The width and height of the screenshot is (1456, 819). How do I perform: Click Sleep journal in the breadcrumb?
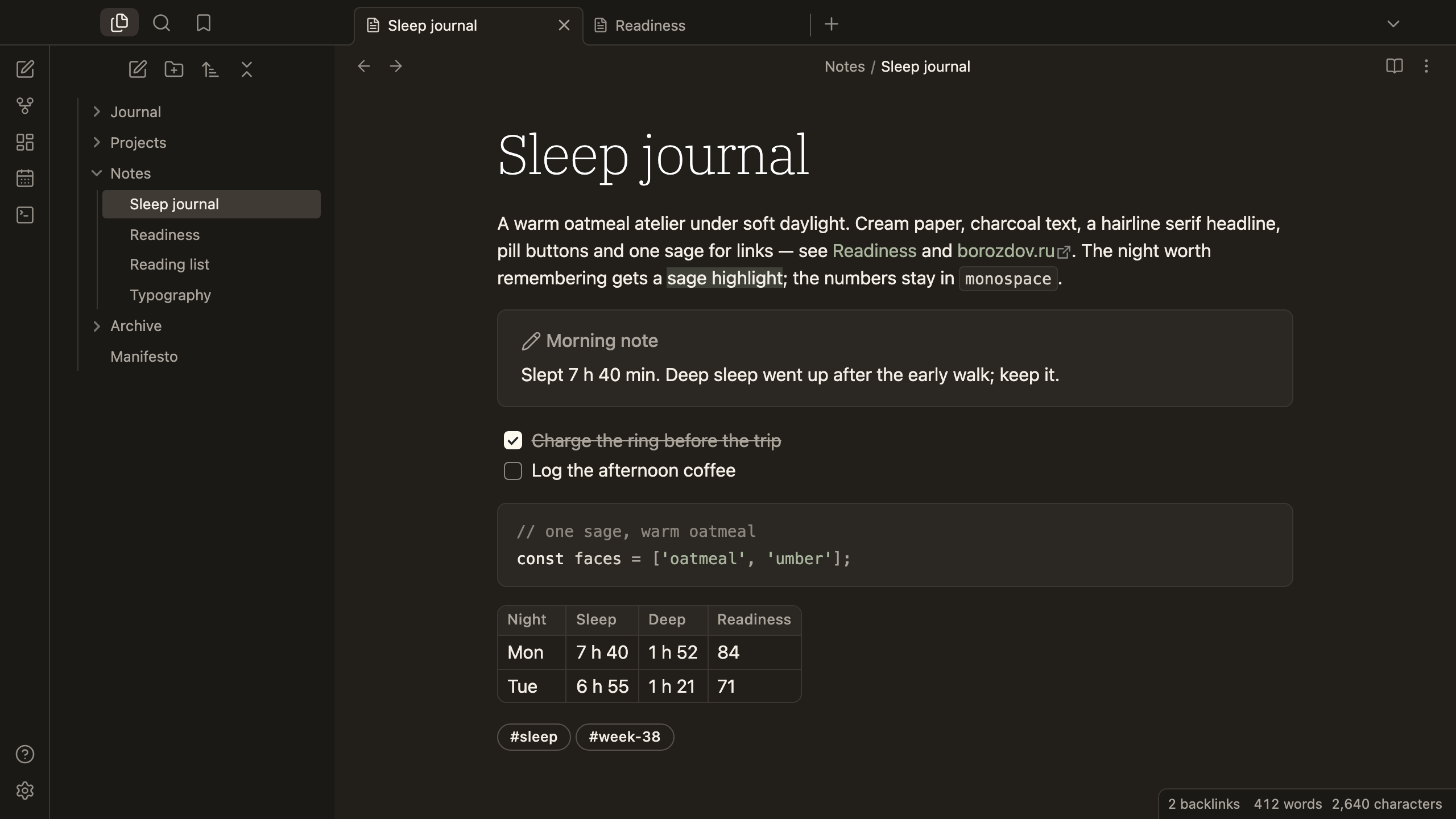[925, 67]
